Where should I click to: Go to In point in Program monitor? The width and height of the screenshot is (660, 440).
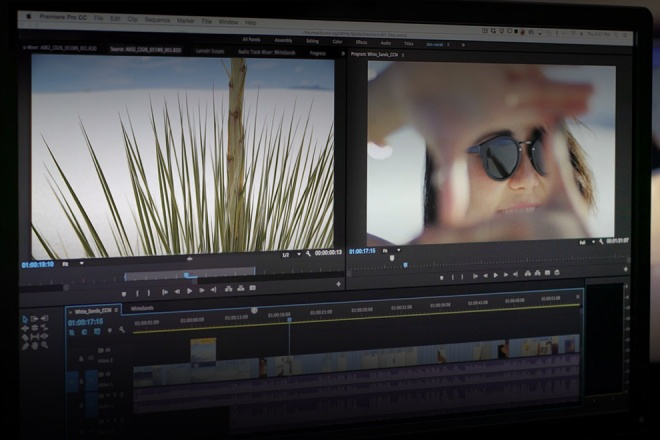coord(475,276)
